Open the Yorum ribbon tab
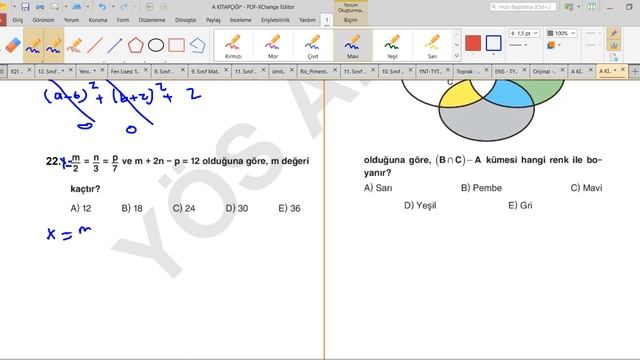Screen dimensions: 640x360 pyautogui.click(x=71, y=20)
